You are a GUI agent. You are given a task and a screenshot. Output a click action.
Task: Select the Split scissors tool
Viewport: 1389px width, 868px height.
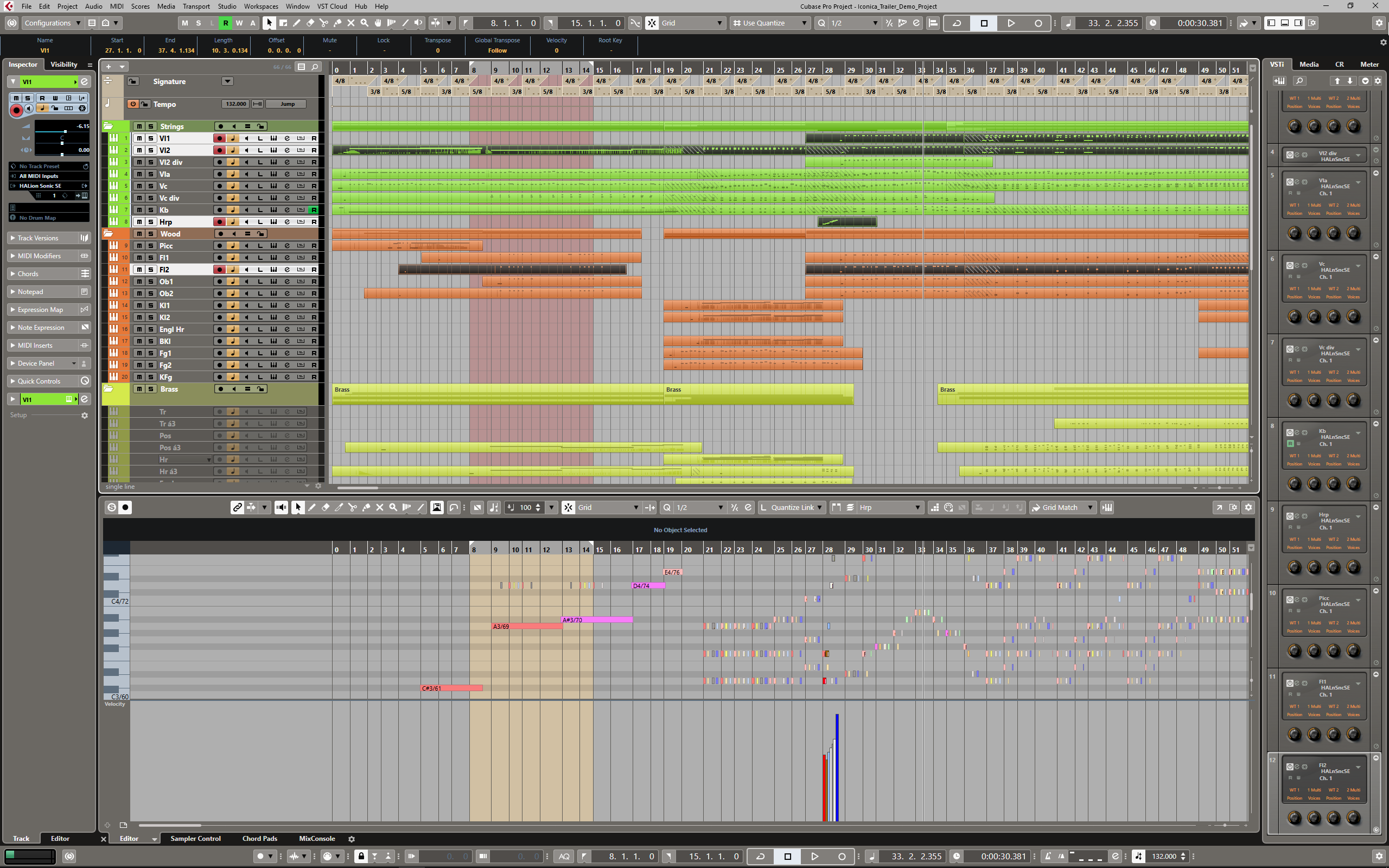324,23
